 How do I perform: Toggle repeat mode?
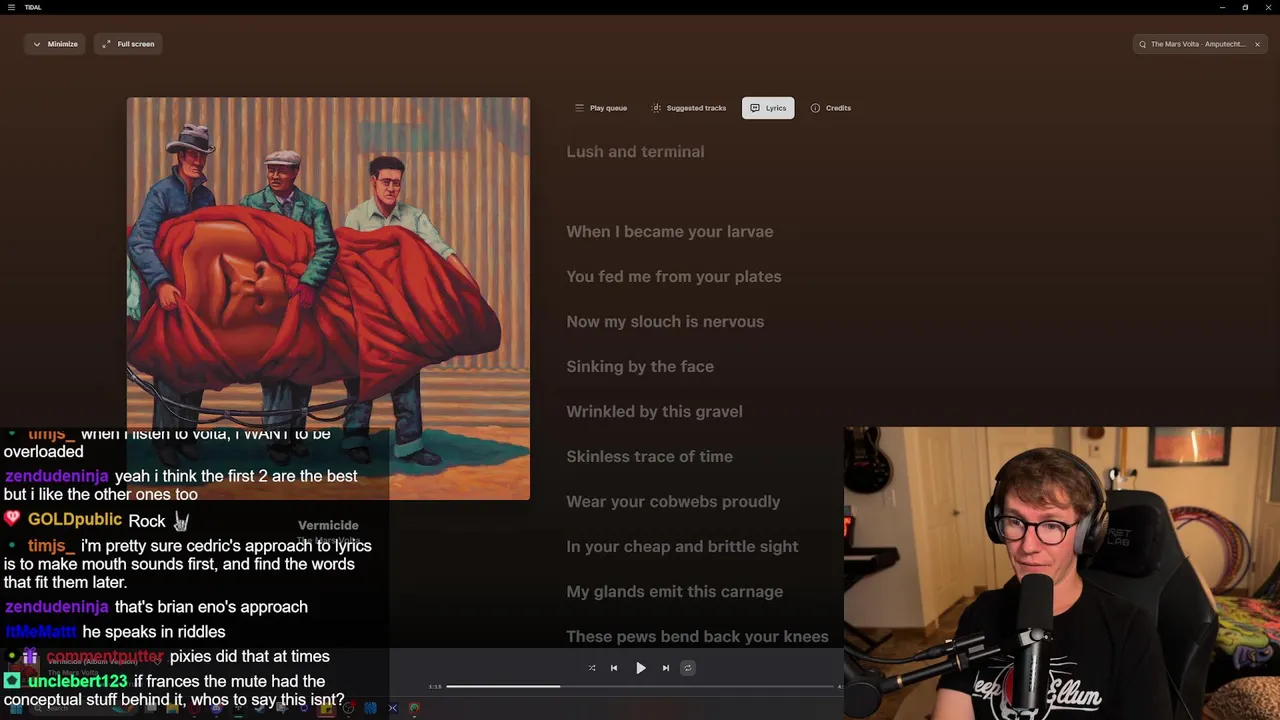coord(688,668)
